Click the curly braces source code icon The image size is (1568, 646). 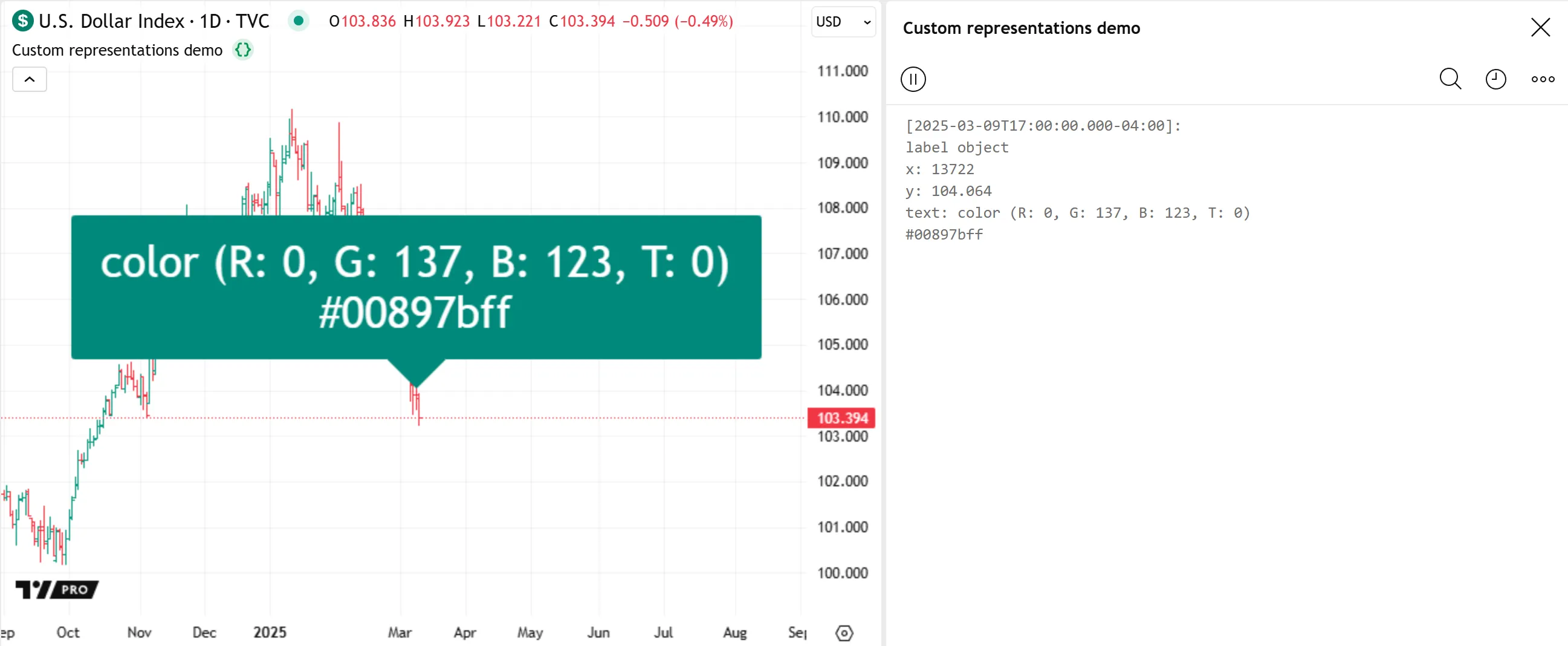(243, 50)
